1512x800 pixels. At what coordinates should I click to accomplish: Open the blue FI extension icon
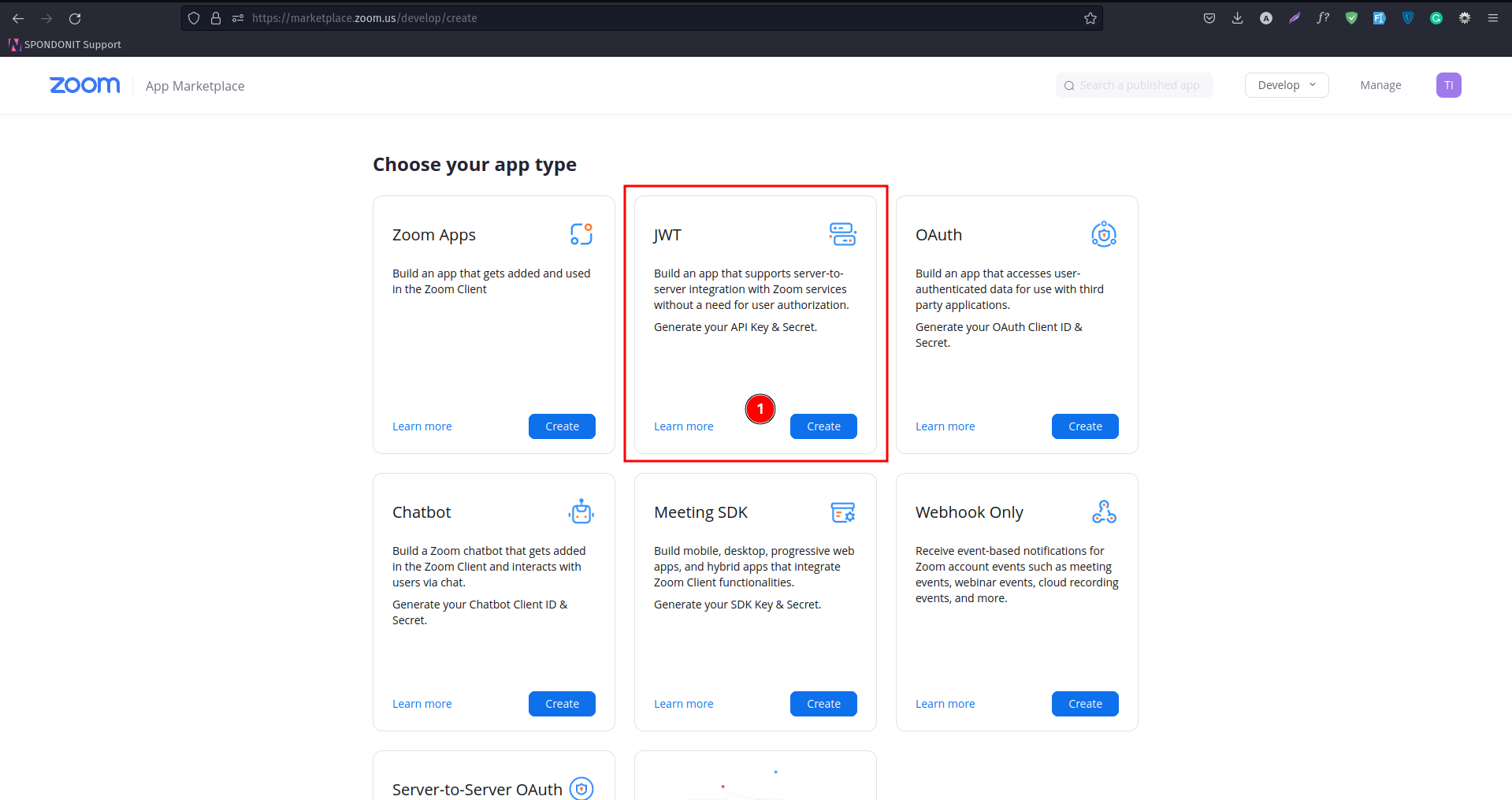coord(1380,18)
